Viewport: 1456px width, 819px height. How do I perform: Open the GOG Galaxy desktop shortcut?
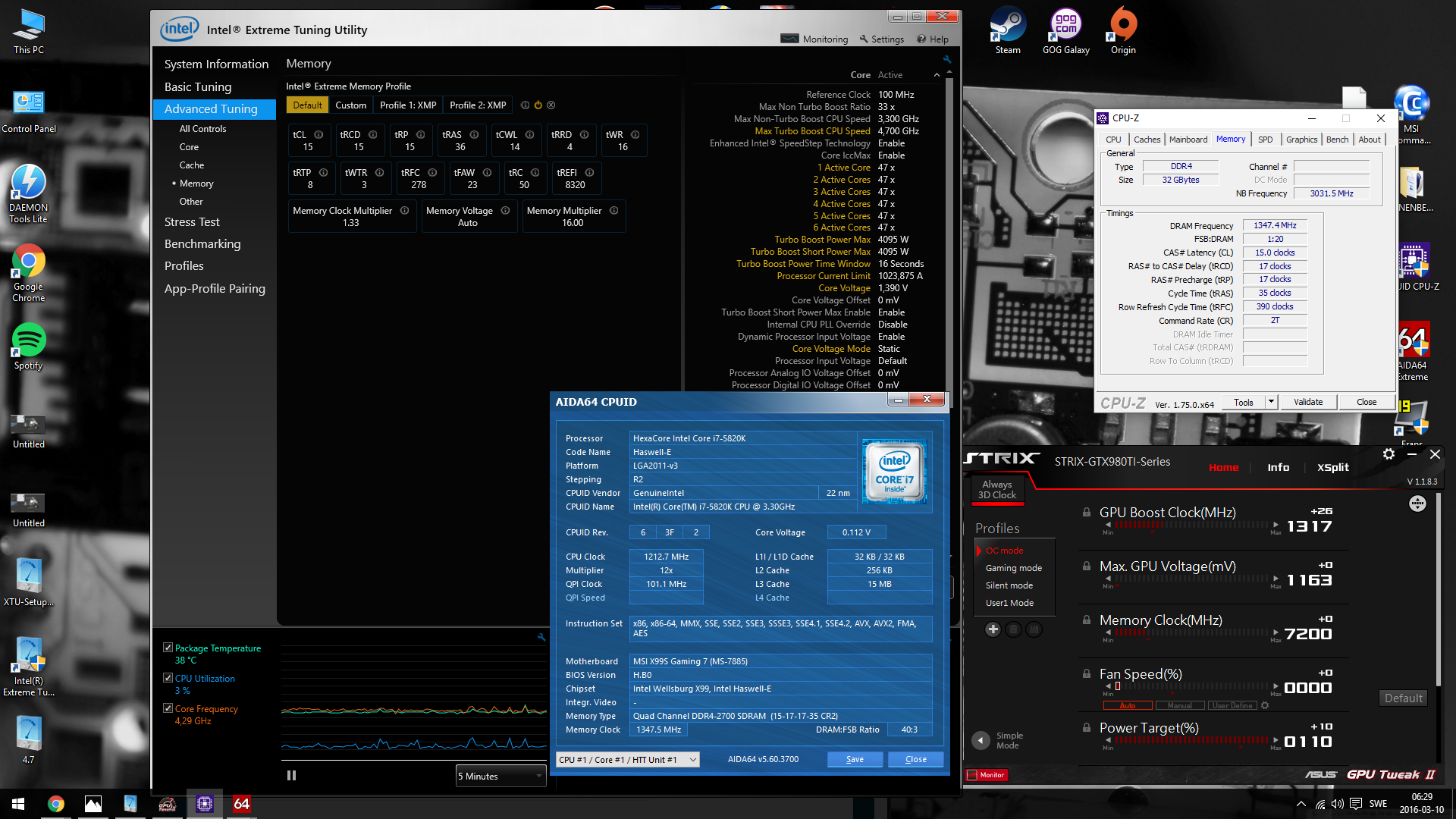1065,30
